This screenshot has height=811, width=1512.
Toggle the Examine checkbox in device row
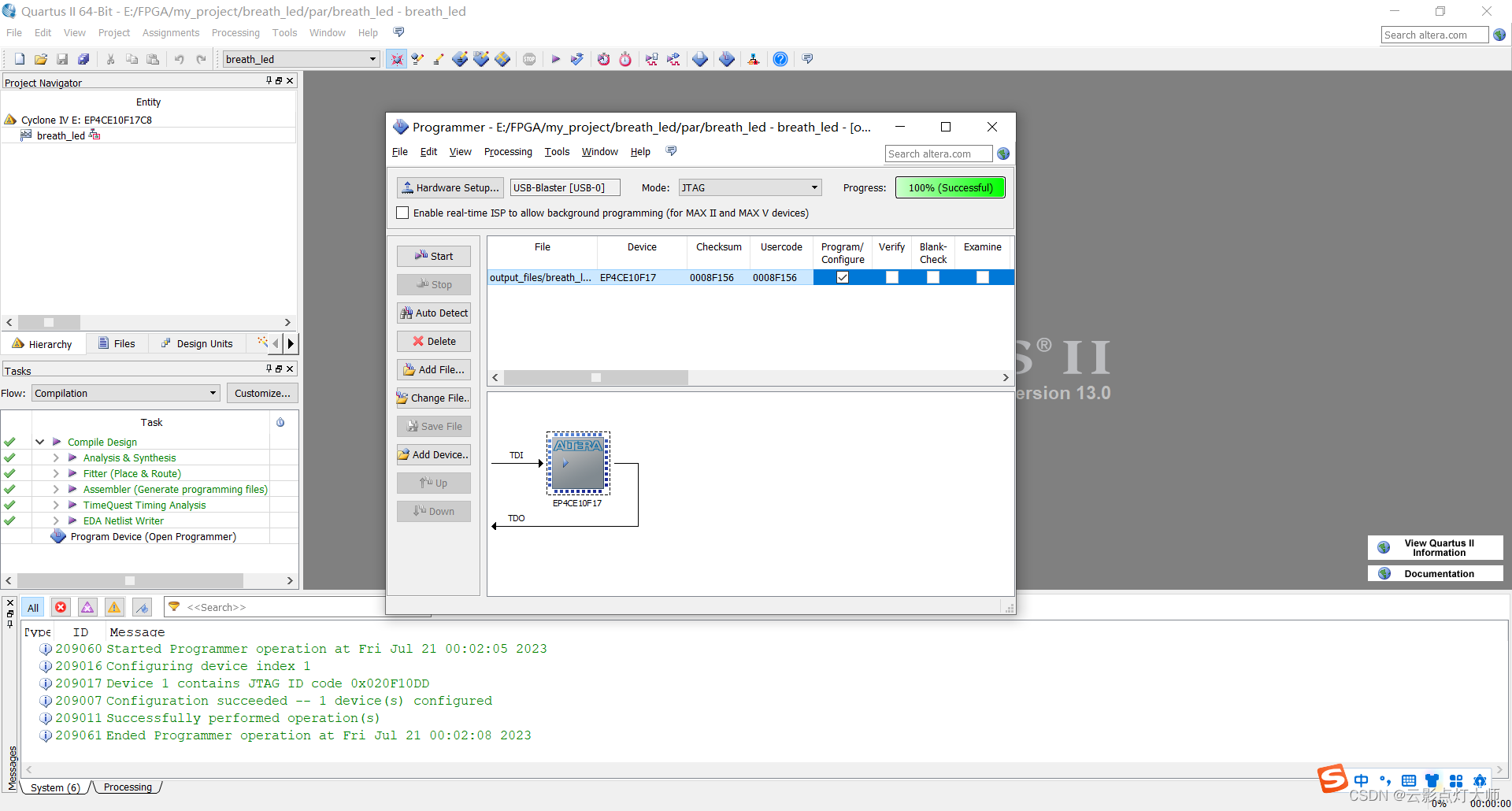(x=983, y=277)
